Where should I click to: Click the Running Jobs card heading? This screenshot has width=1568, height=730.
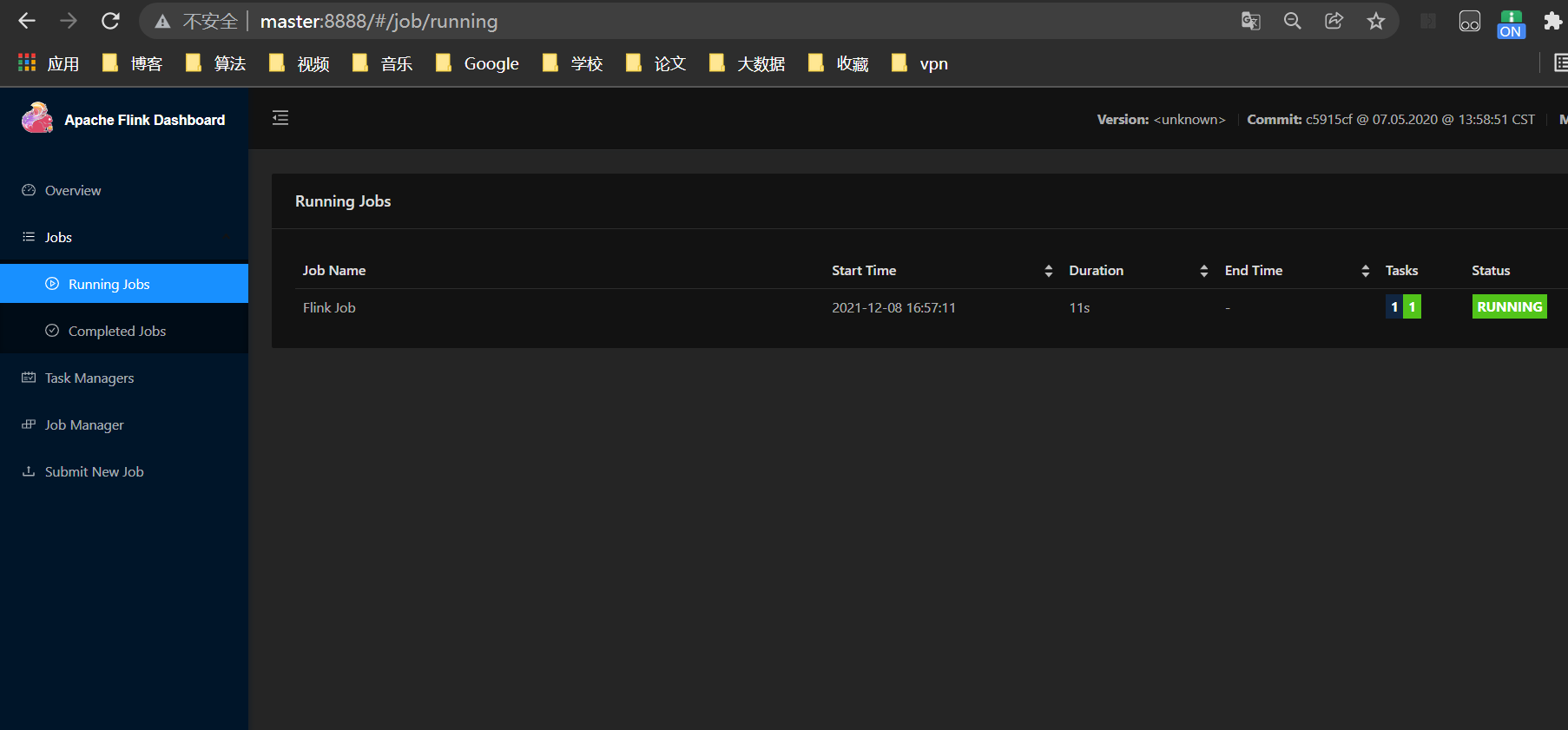(x=343, y=201)
